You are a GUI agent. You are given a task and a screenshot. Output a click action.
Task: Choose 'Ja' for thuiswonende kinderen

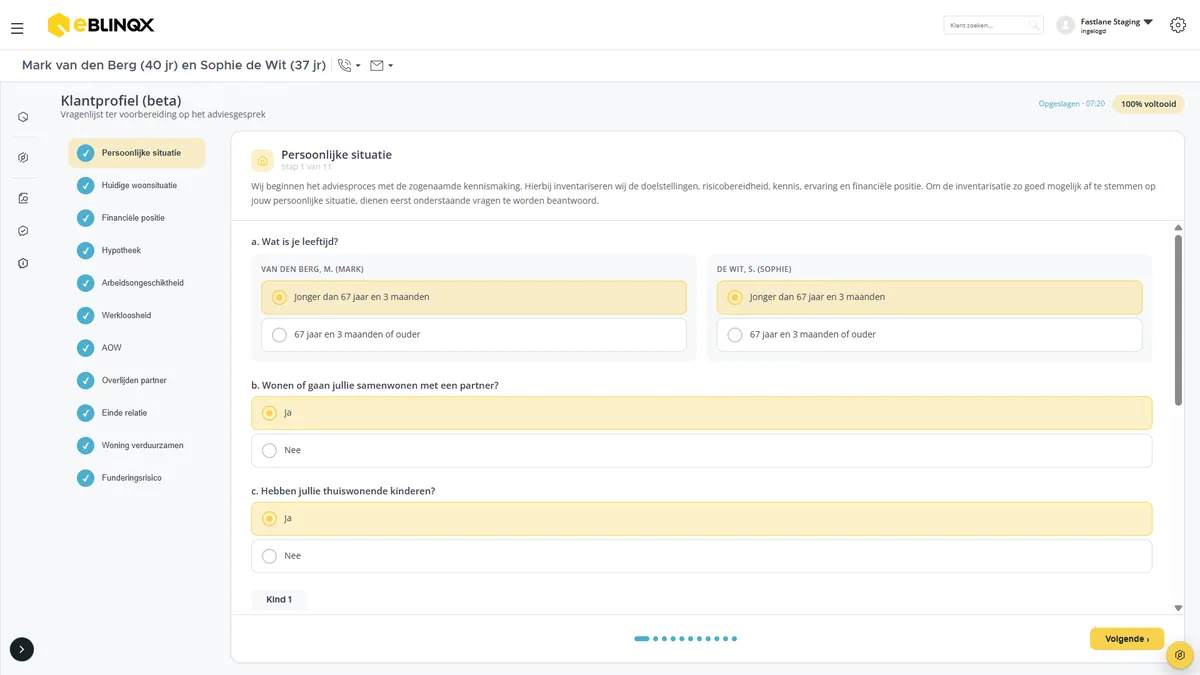[701, 519]
